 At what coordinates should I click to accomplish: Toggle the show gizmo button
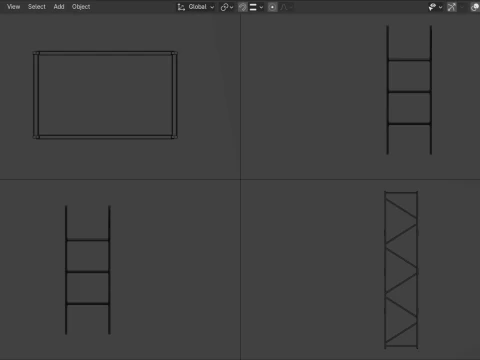pyautogui.click(x=452, y=7)
